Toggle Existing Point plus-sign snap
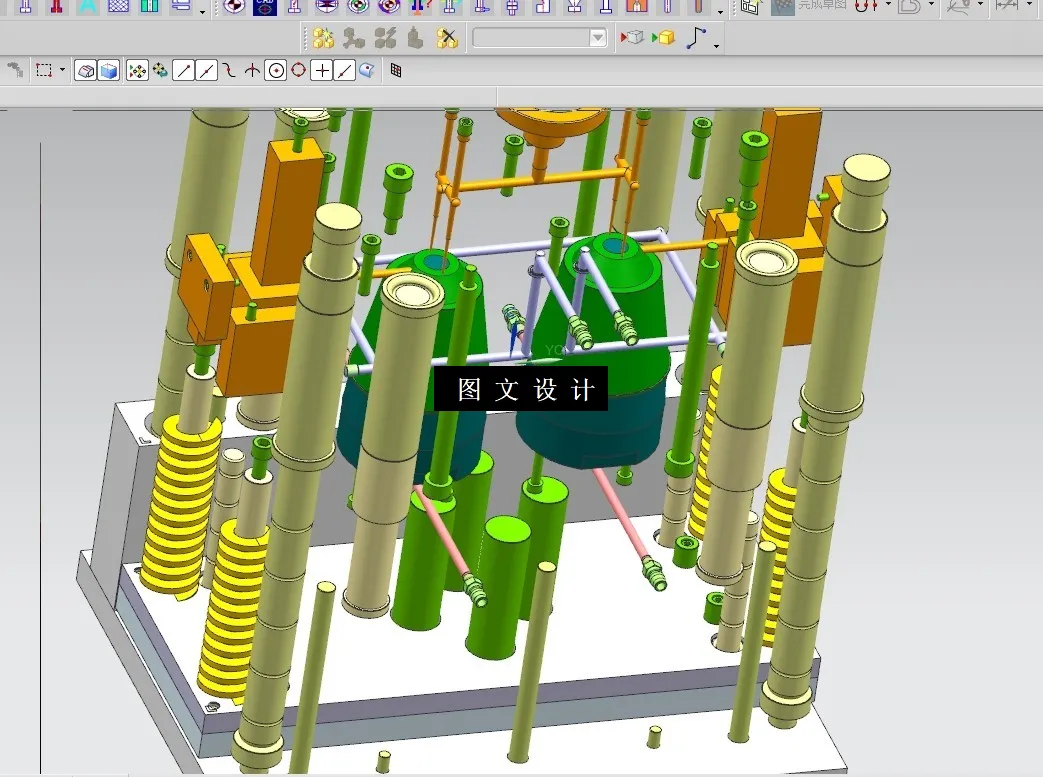The width and height of the screenshot is (1043, 777). click(x=322, y=70)
